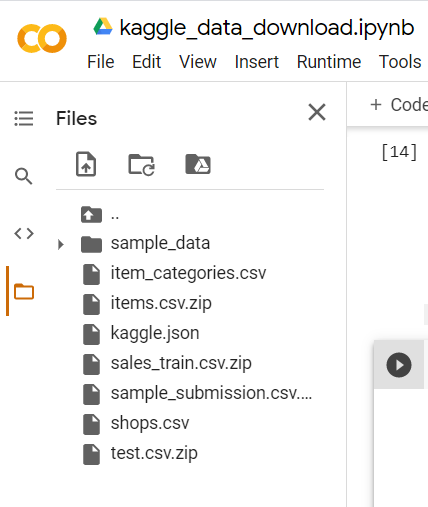Screen dimensions: 428x507
Task: Close the Files panel
Action: click(x=317, y=112)
